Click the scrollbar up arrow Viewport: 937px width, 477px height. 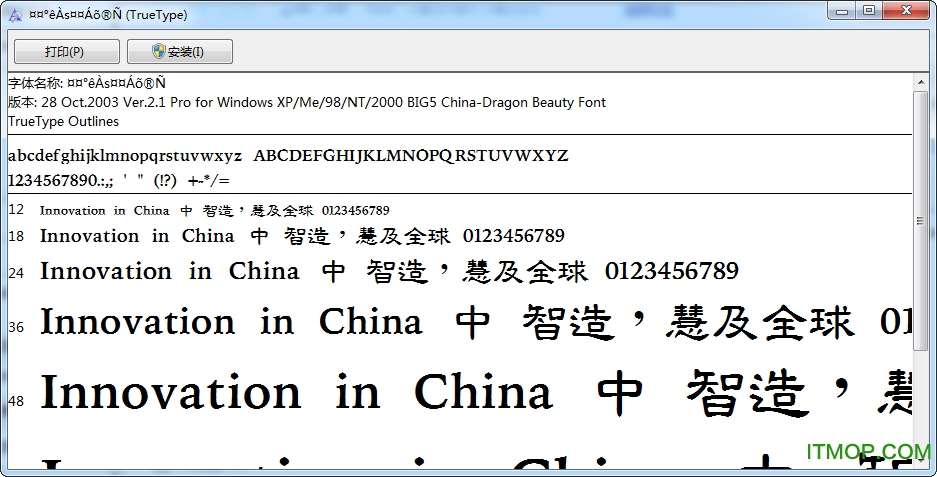click(920, 82)
